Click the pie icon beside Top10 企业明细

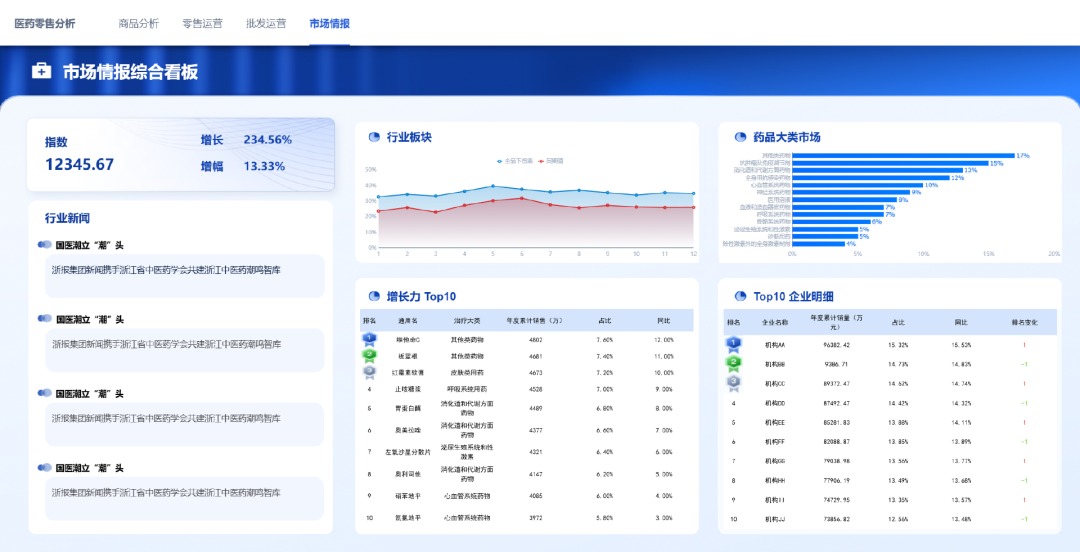tap(741, 296)
